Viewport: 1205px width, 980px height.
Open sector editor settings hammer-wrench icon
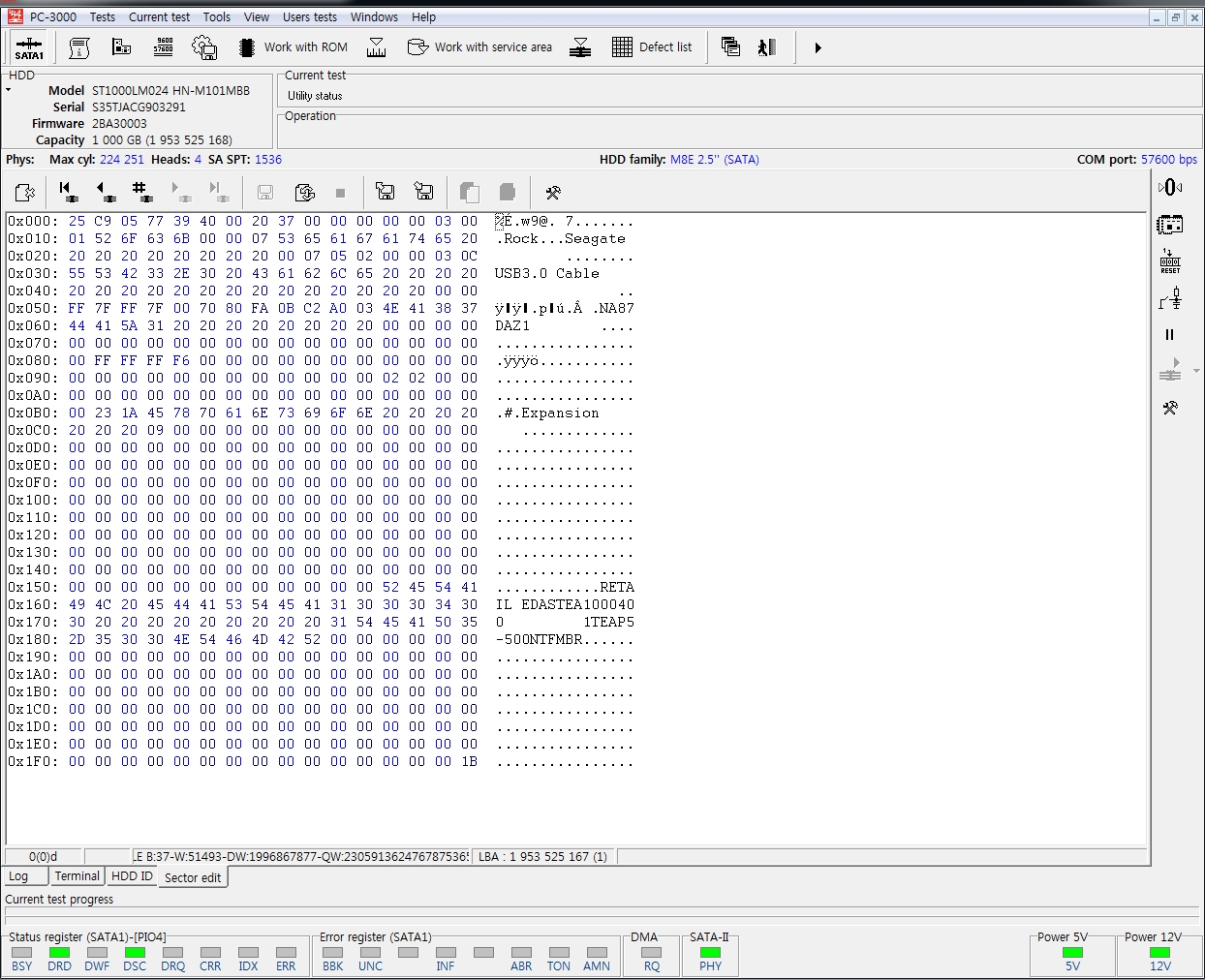(x=553, y=192)
